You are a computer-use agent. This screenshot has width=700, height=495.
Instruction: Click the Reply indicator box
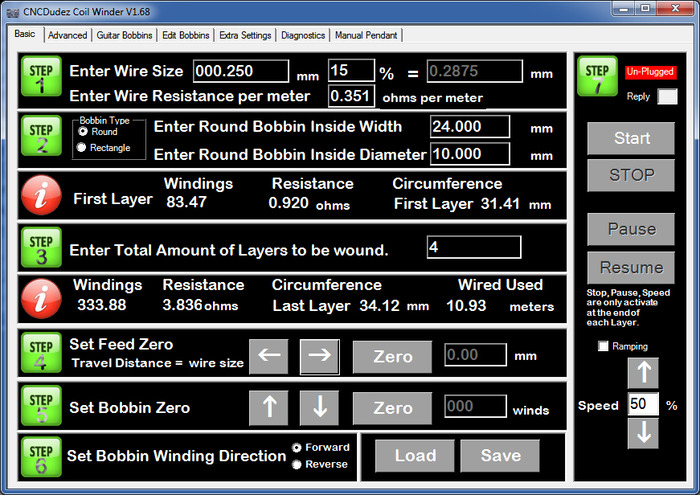[667, 96]
